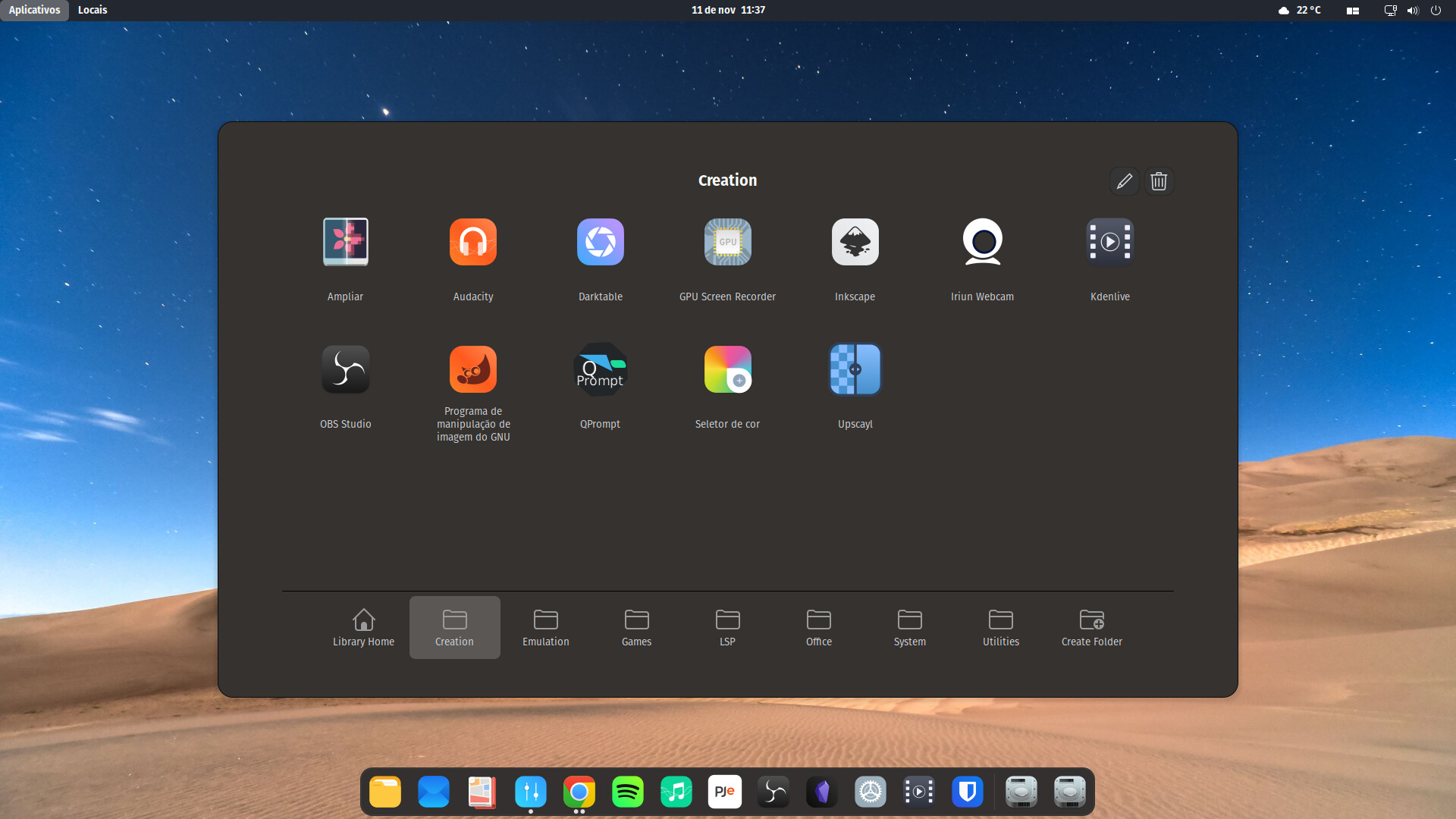Open the Aplicativos menu in top bar

pyautogui.click(x=34, y=10)
